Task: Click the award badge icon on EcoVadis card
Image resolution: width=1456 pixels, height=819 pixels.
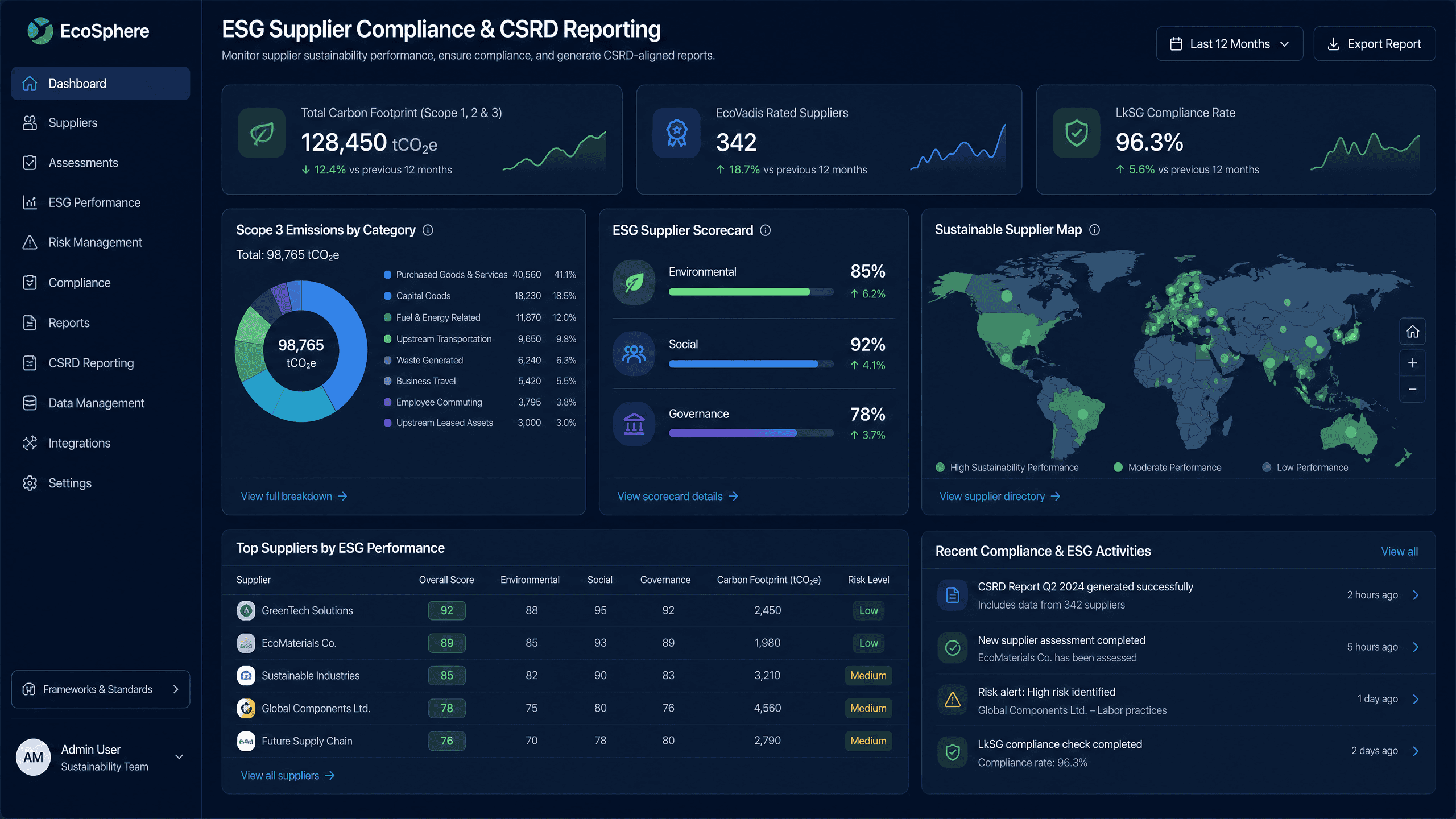Action: coord(676,133)
